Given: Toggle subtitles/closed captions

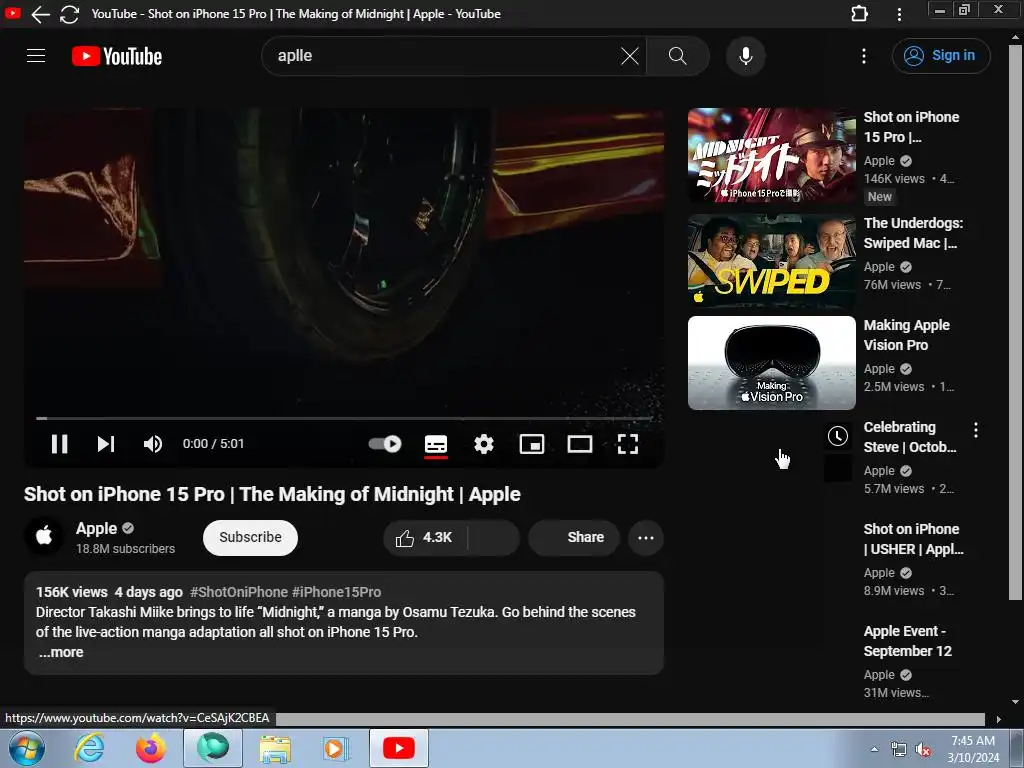Looking at the screenshot, I should click(x=436, y=444).
